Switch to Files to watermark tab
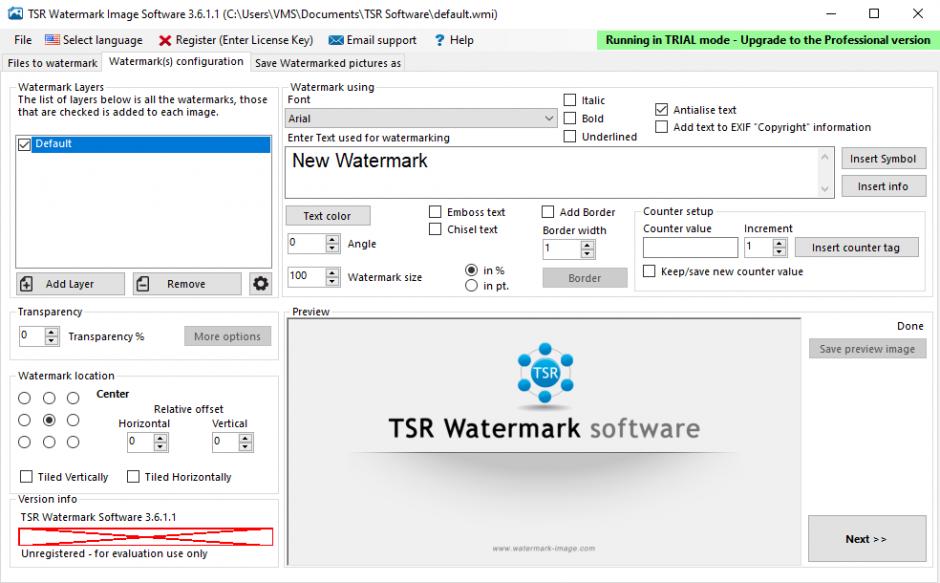 tap(52, 63)
